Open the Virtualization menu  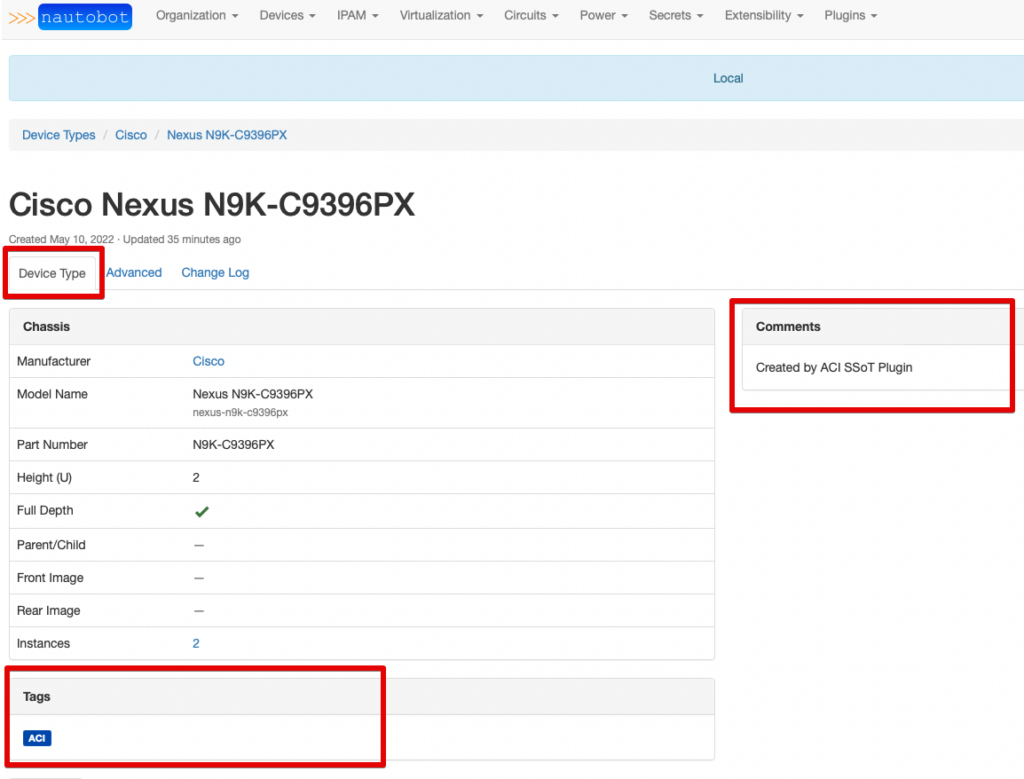[x=441, y=16]
